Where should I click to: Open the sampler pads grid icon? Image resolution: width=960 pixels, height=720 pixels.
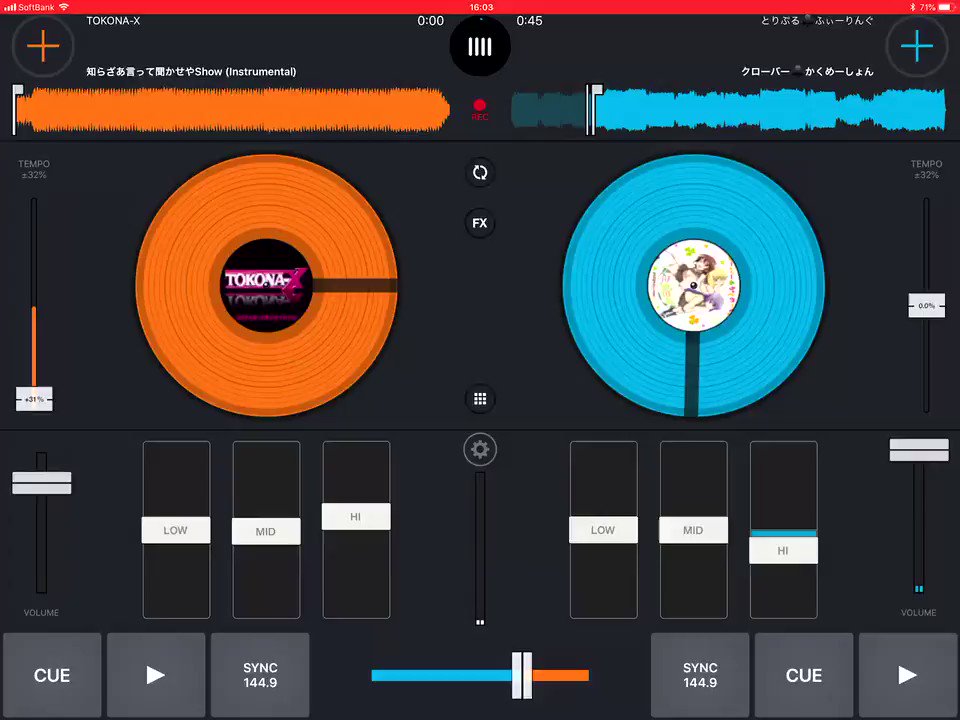point(480,399)
